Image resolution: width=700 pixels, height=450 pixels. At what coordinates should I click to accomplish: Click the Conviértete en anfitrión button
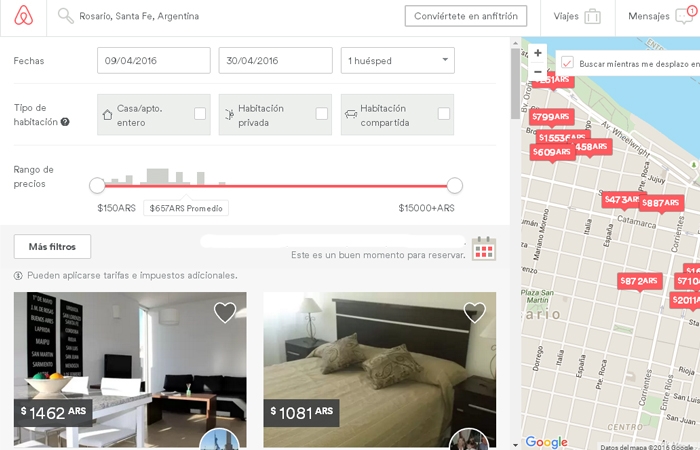(x=466, y=16)
